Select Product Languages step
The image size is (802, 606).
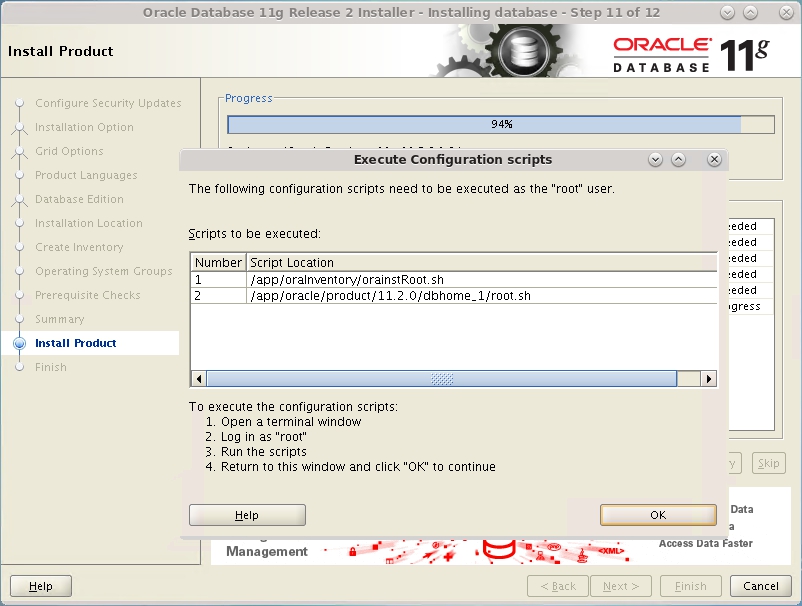(x=86, y=175)
